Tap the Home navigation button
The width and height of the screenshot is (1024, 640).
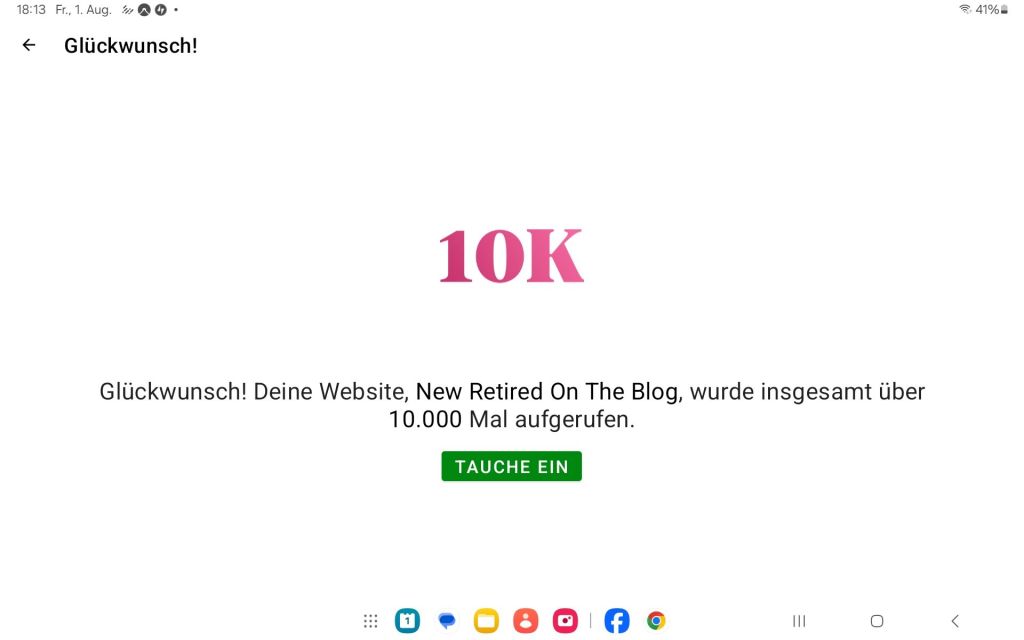[x=877, y=620]
